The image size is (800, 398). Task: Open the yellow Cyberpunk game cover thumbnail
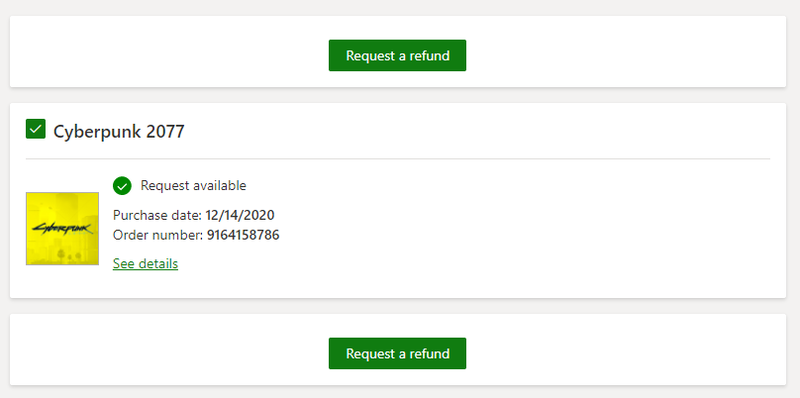tap(62, 229)
